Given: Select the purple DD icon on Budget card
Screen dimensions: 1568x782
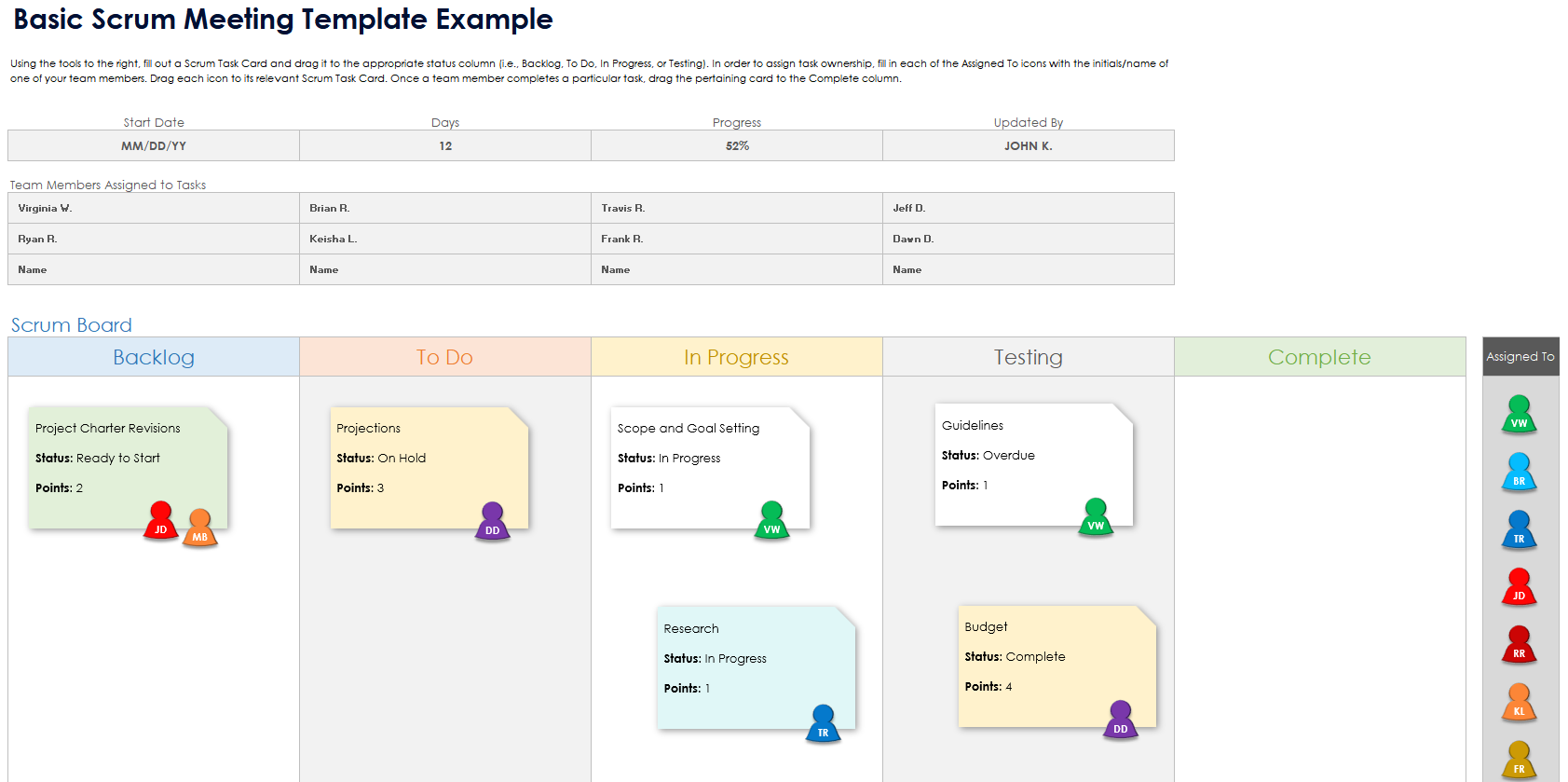Looking at the screenshot, I should (x=1120, y=720).
